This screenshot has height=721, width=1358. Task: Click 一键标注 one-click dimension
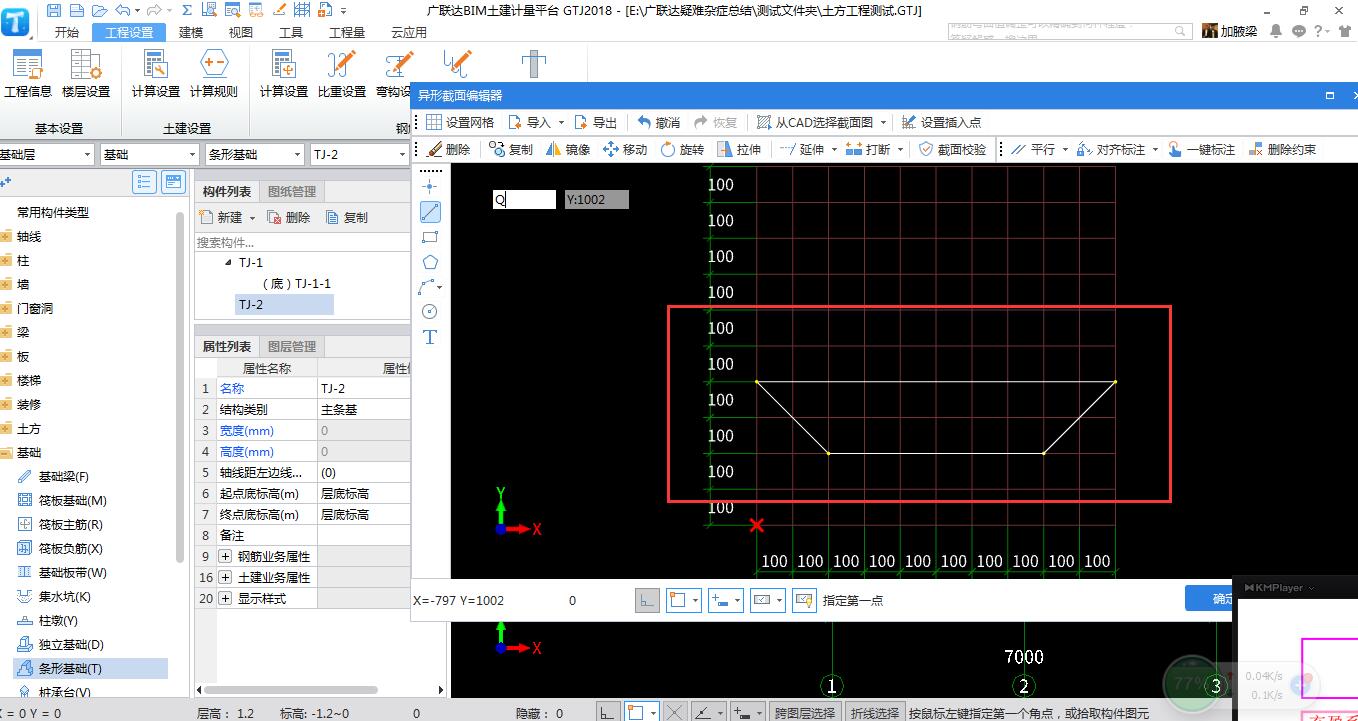tap(1202, 149)
